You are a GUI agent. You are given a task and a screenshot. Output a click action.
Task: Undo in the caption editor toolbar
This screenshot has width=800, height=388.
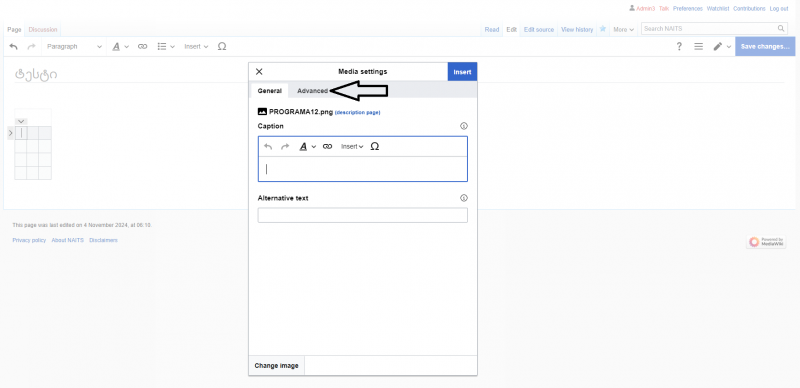268,147
